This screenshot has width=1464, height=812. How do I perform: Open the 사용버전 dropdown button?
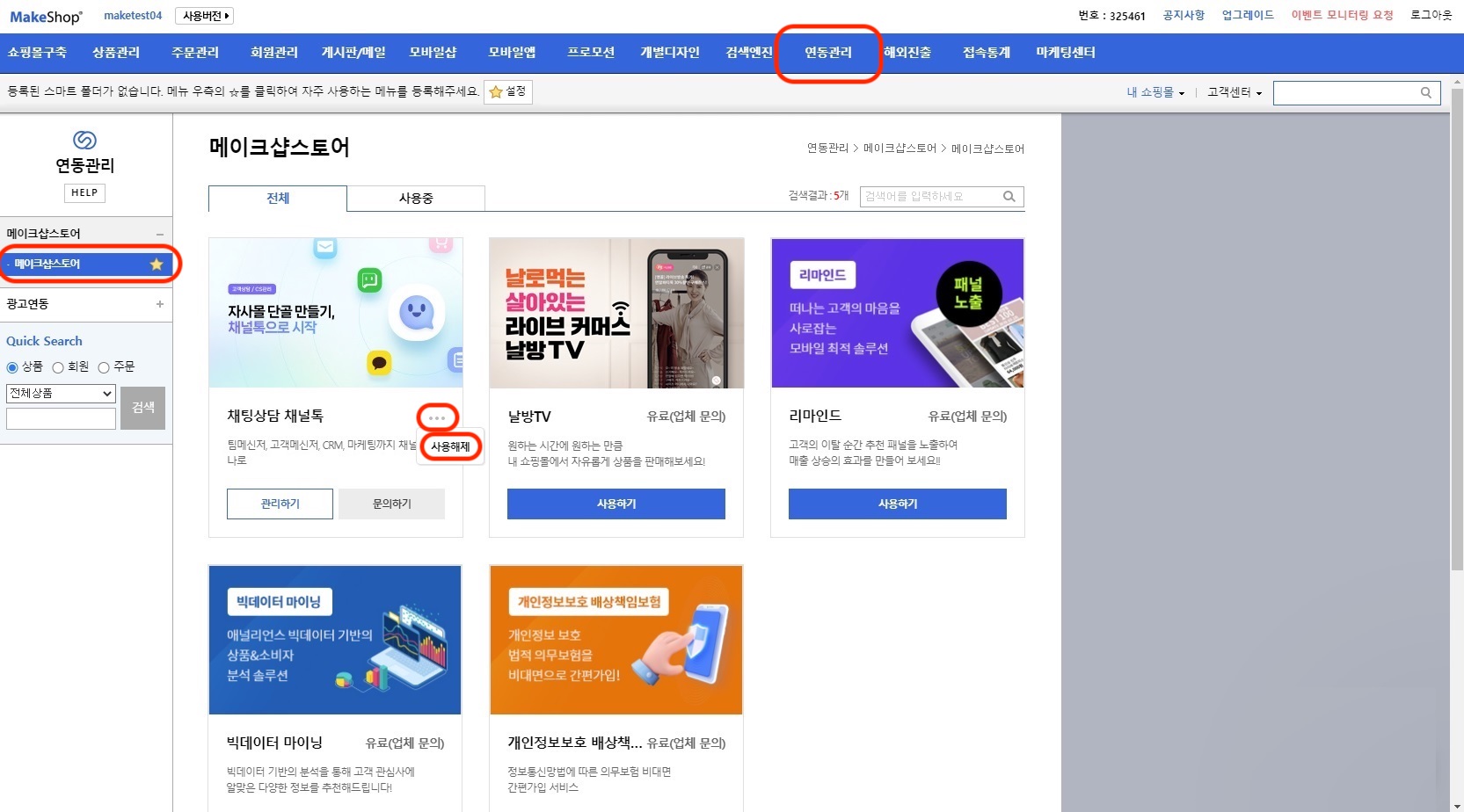click(204, 16)
